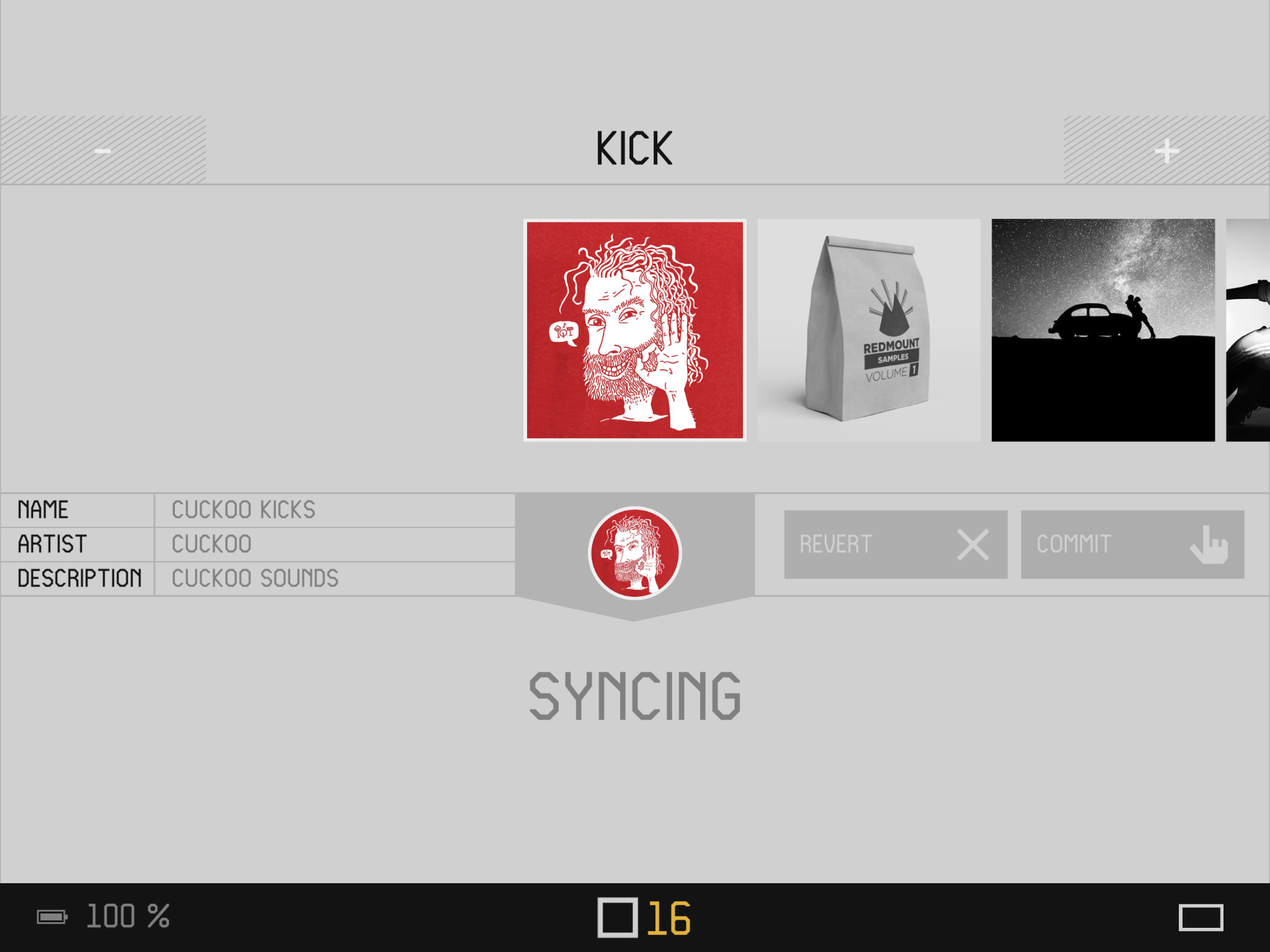Select the Cuckoo red portrait sample pack
1270x952 pixels.
pyautogui.click(x=634, y=330)
